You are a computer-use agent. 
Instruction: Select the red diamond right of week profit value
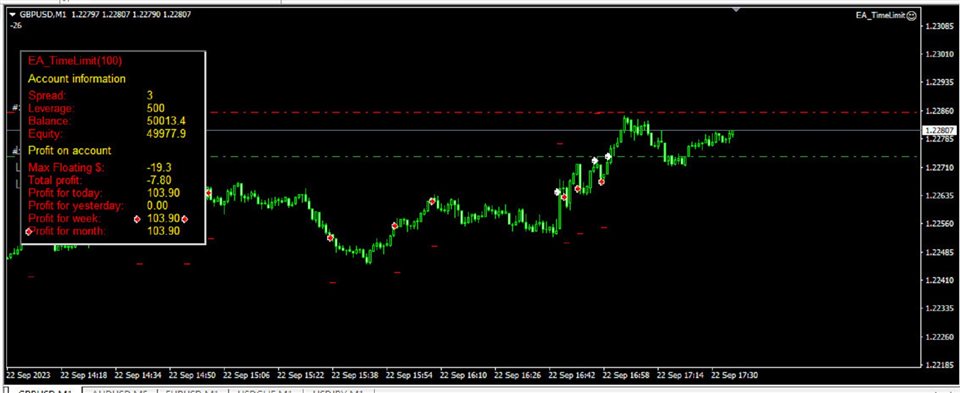coord(185,219)
